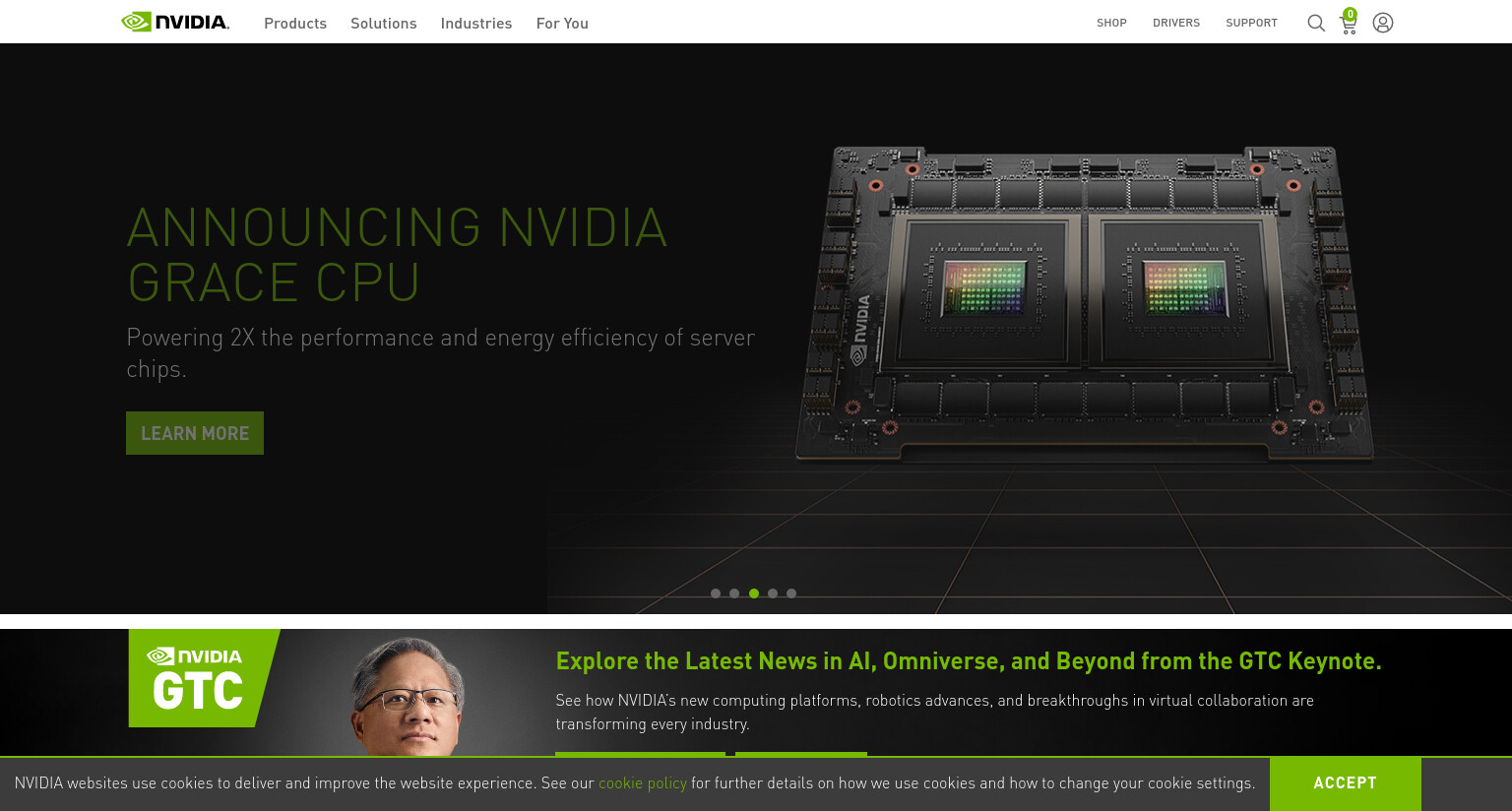Select the fourth carousel slide dot
This screenshot has height=811, width=1512.
(x=773, y=593)
